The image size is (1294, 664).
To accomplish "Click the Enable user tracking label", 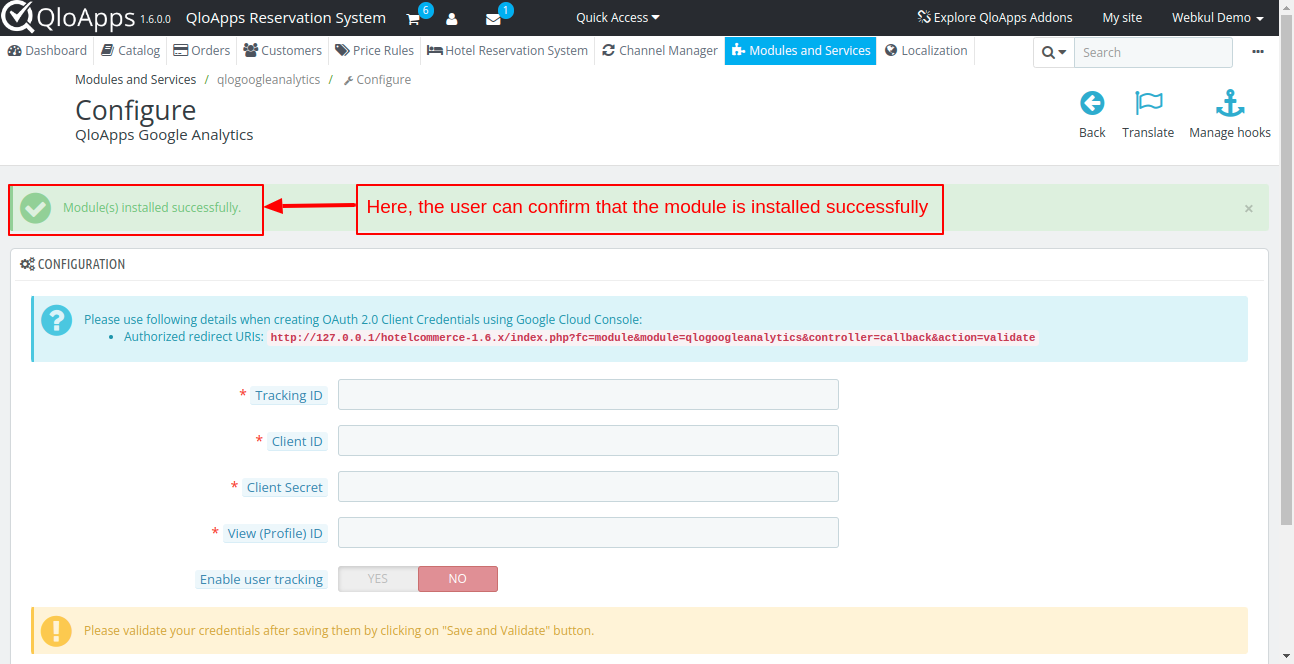I will click(261, 579).
